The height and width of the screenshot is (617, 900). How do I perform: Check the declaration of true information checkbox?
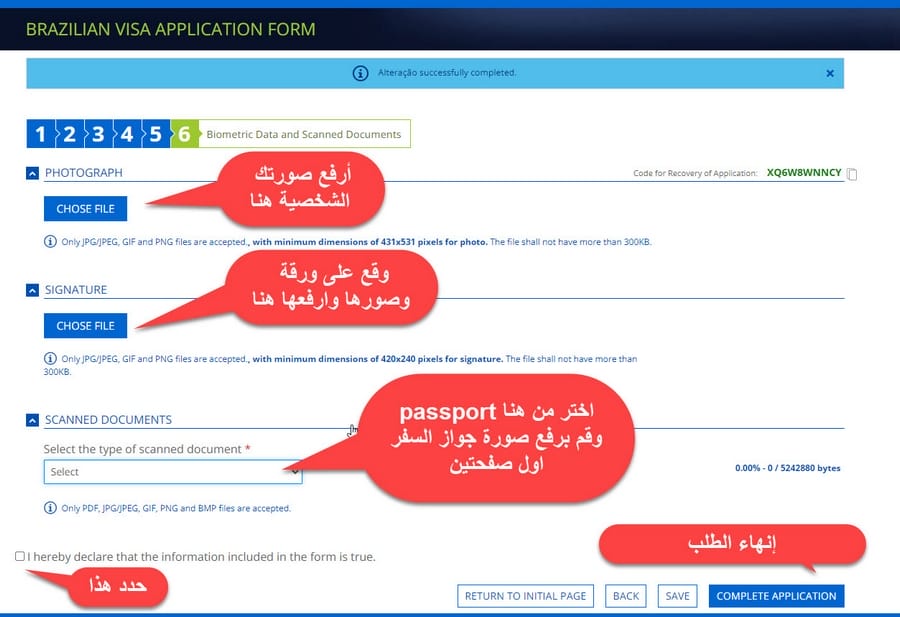coord(20,556)
